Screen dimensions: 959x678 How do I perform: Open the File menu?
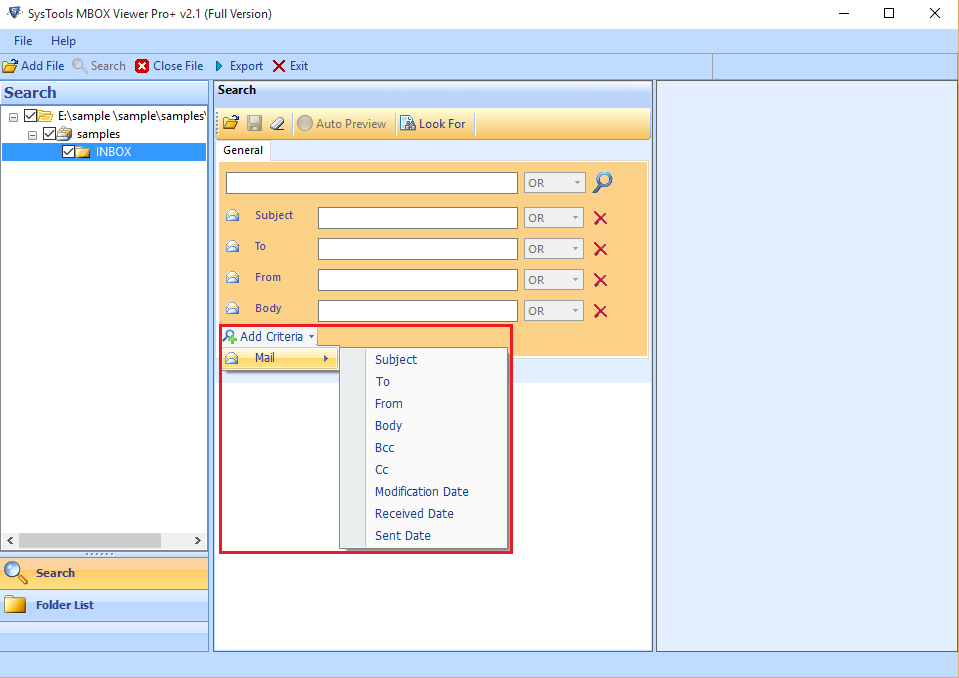point(23,41)
